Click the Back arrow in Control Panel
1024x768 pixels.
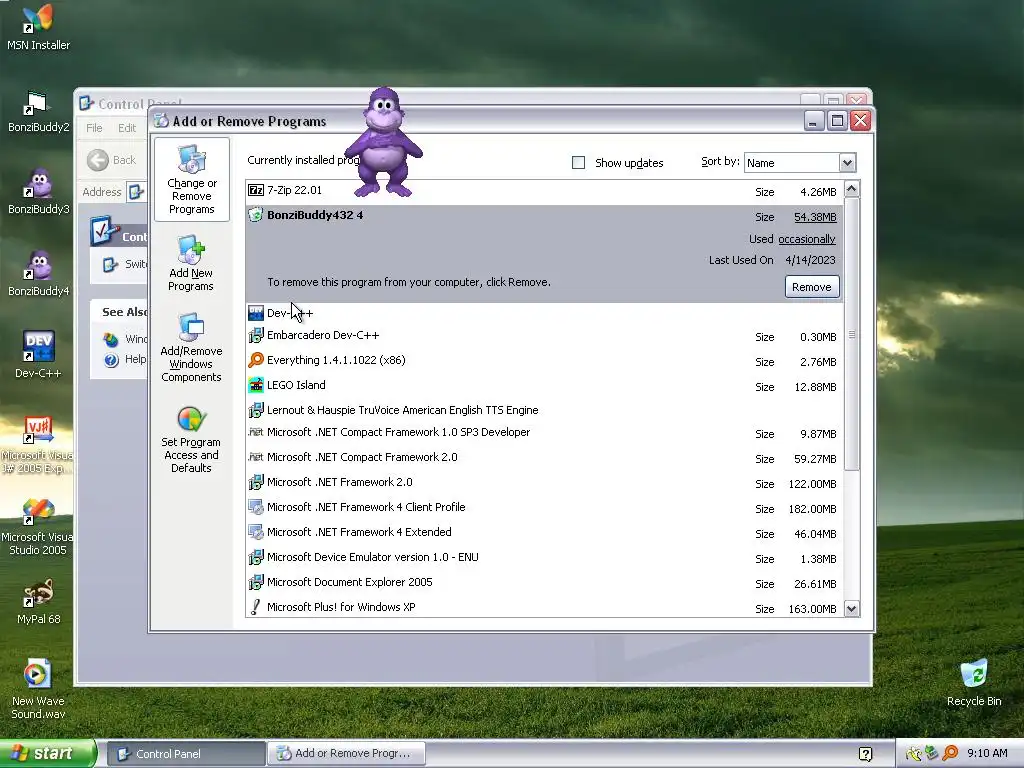click(x=98, y=160)
